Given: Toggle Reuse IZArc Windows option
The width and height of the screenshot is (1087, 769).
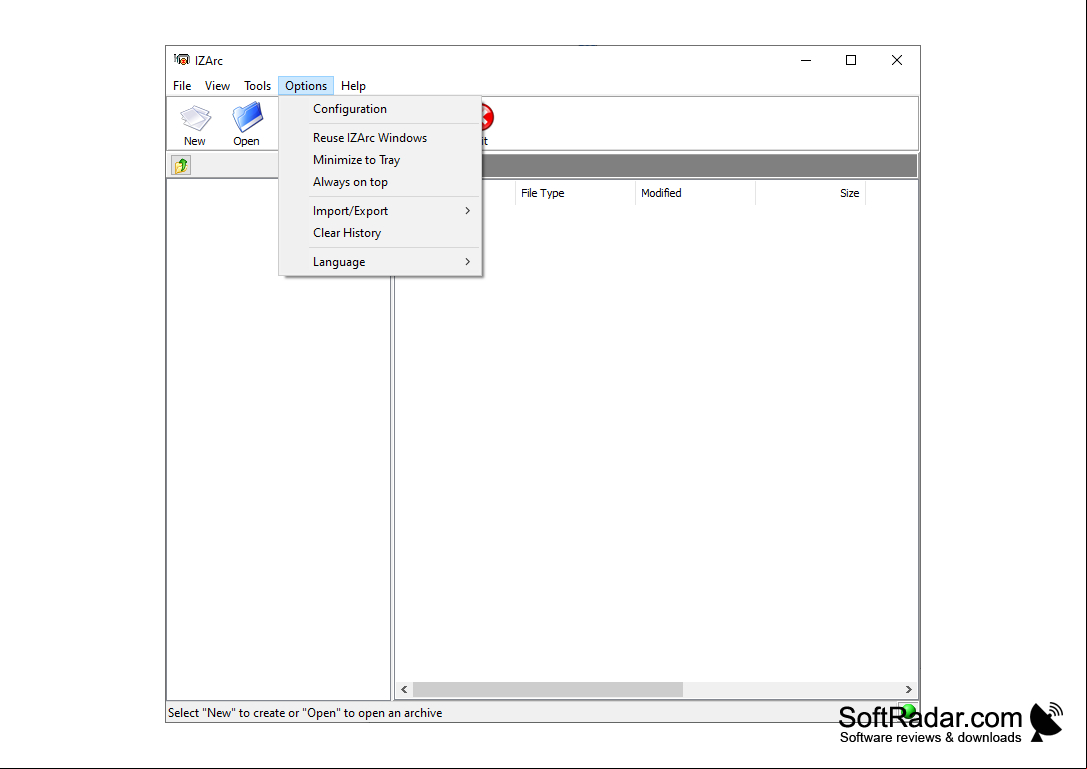Looking at the screenshot, I should tap(380, 138).
